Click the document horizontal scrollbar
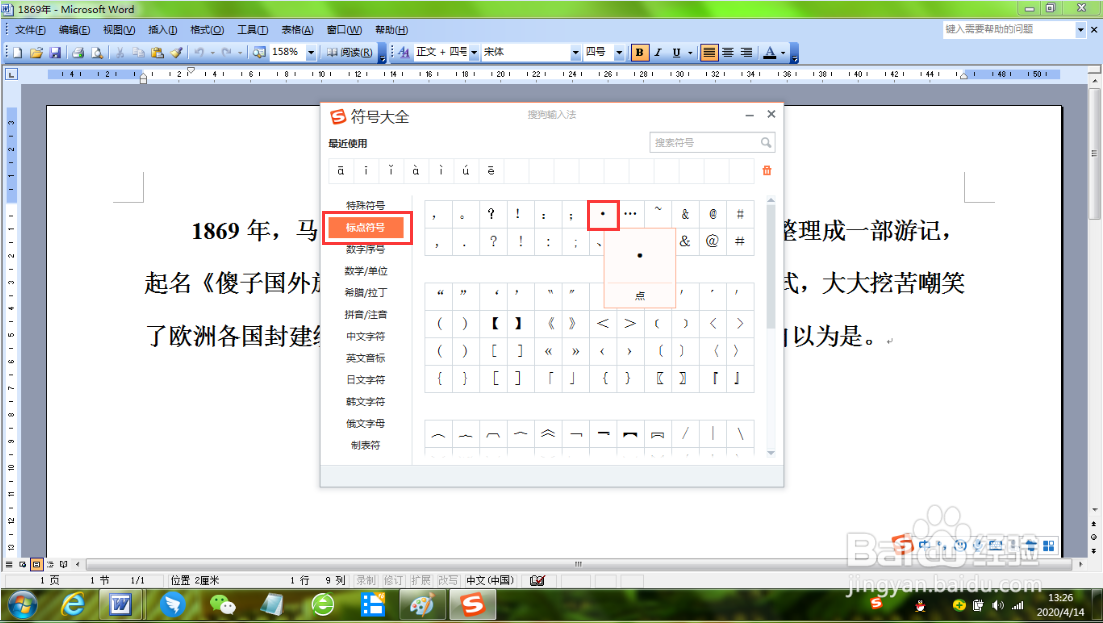The image size is (1103, 623). [x=578, y=564]
